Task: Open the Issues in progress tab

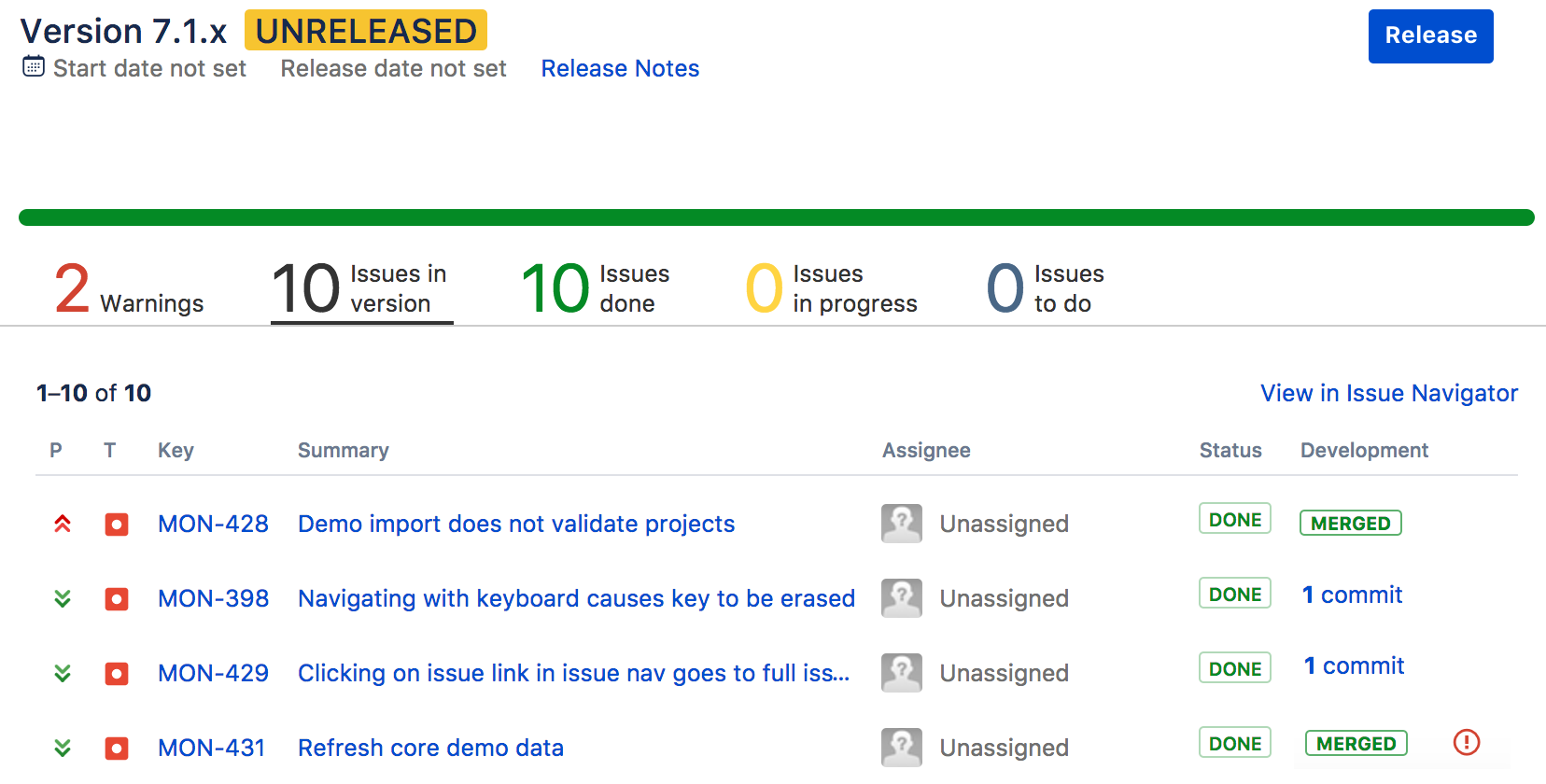Action: pyautogui.click(x=831, y=288)
